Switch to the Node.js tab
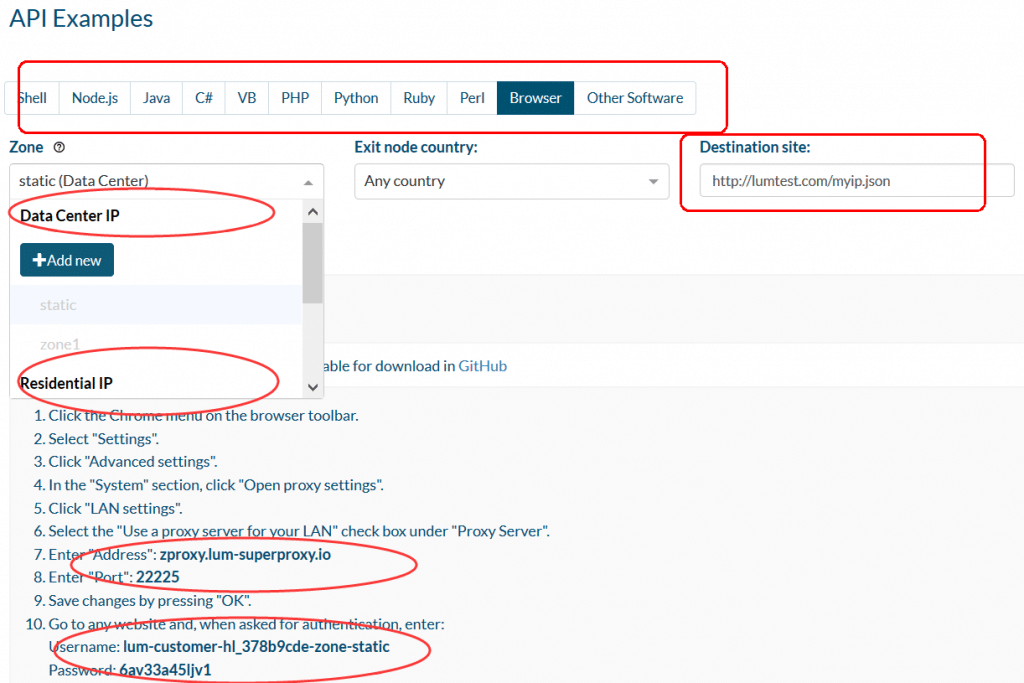Screen dimensions: 1024x683 pos(95,98)
